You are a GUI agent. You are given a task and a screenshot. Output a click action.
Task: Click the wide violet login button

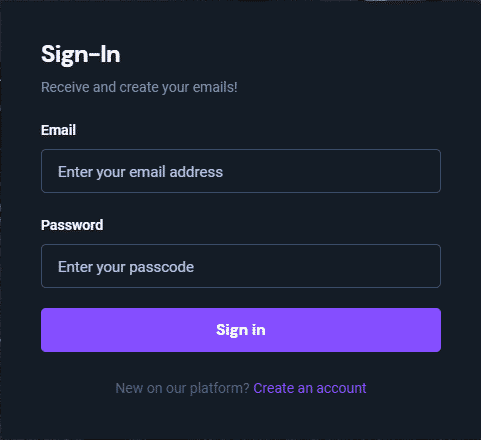[x=241, y=330]
